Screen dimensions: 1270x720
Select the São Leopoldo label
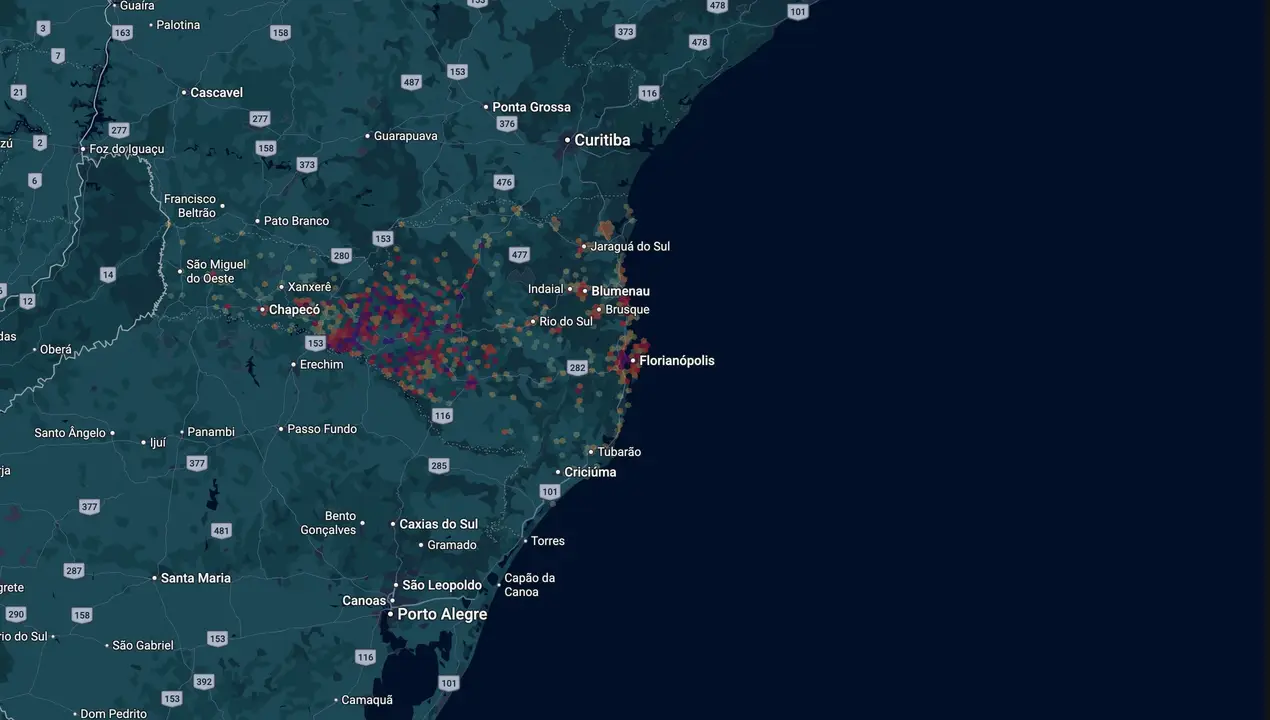point(442,585)
